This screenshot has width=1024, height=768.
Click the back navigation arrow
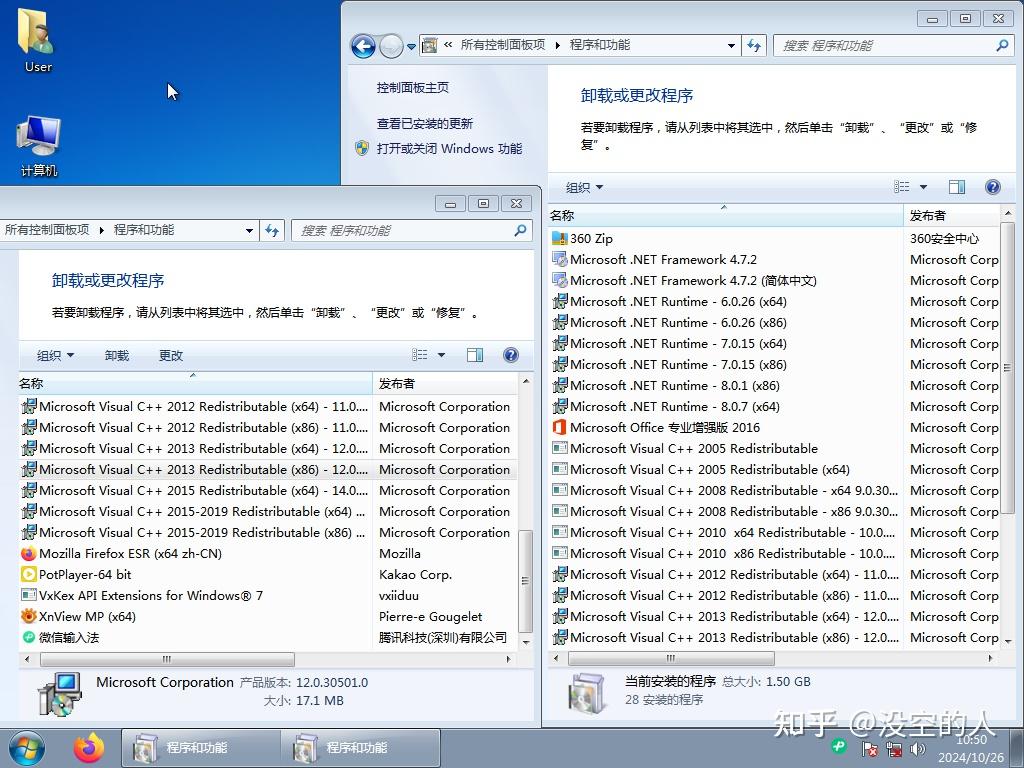coord(362,45)
